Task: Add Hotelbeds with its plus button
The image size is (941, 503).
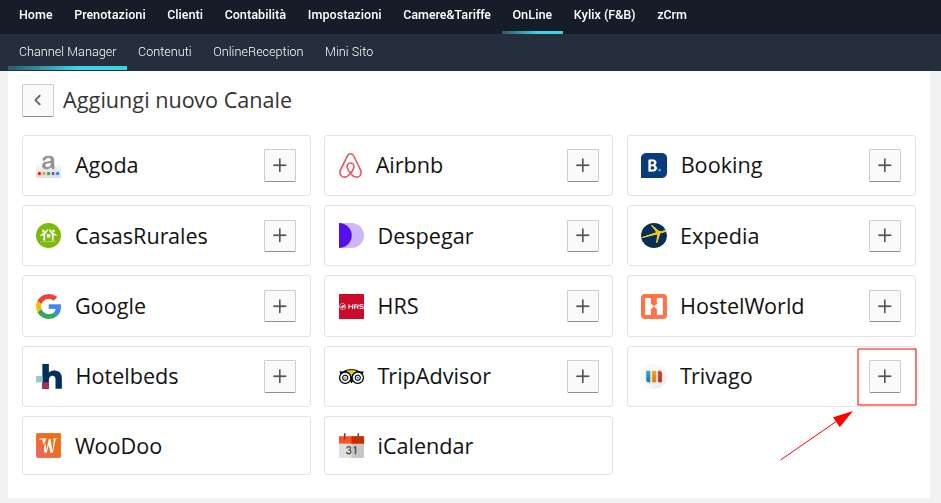Action: click(280, 377)
